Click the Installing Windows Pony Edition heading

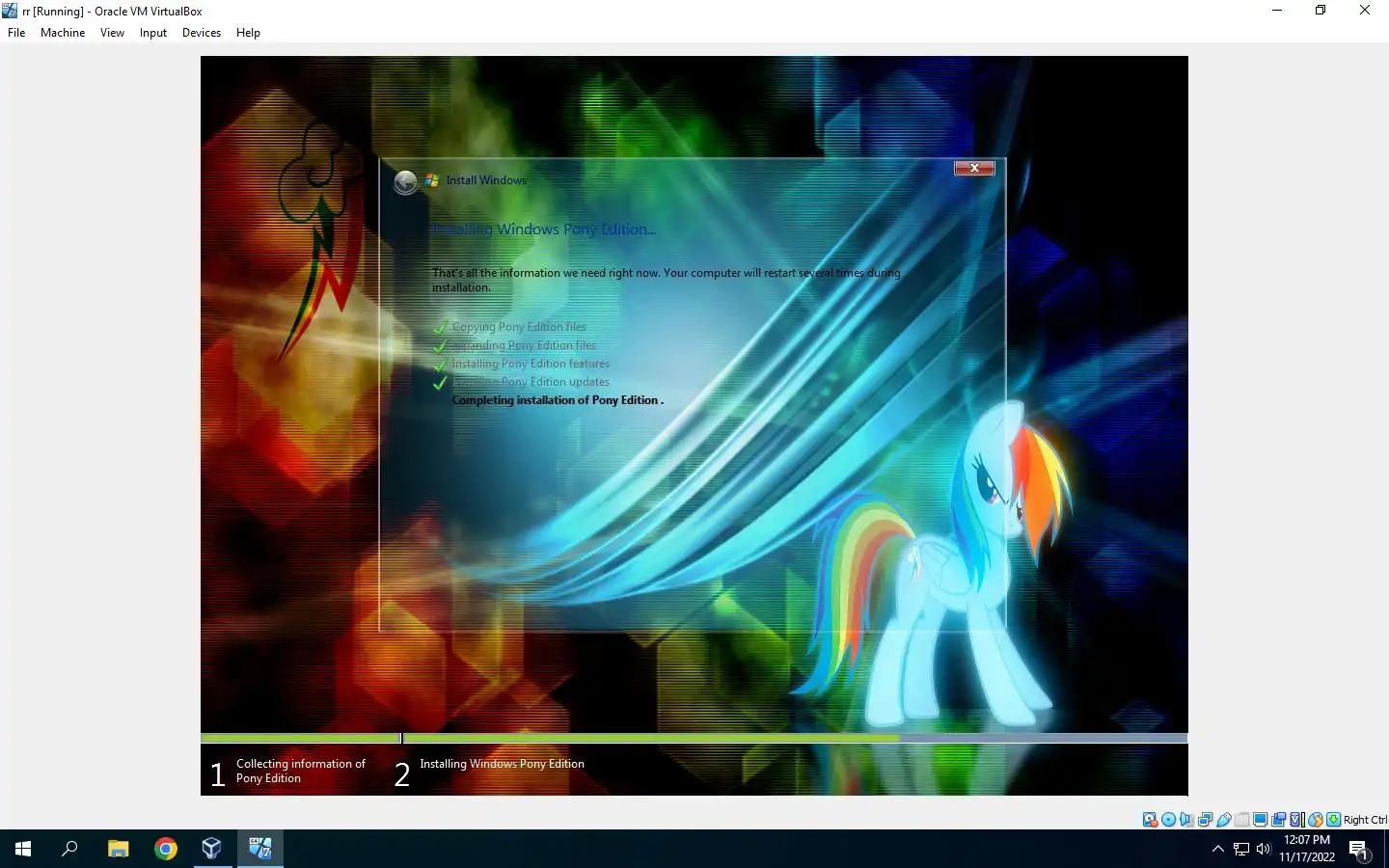click(x=543, y=230)
